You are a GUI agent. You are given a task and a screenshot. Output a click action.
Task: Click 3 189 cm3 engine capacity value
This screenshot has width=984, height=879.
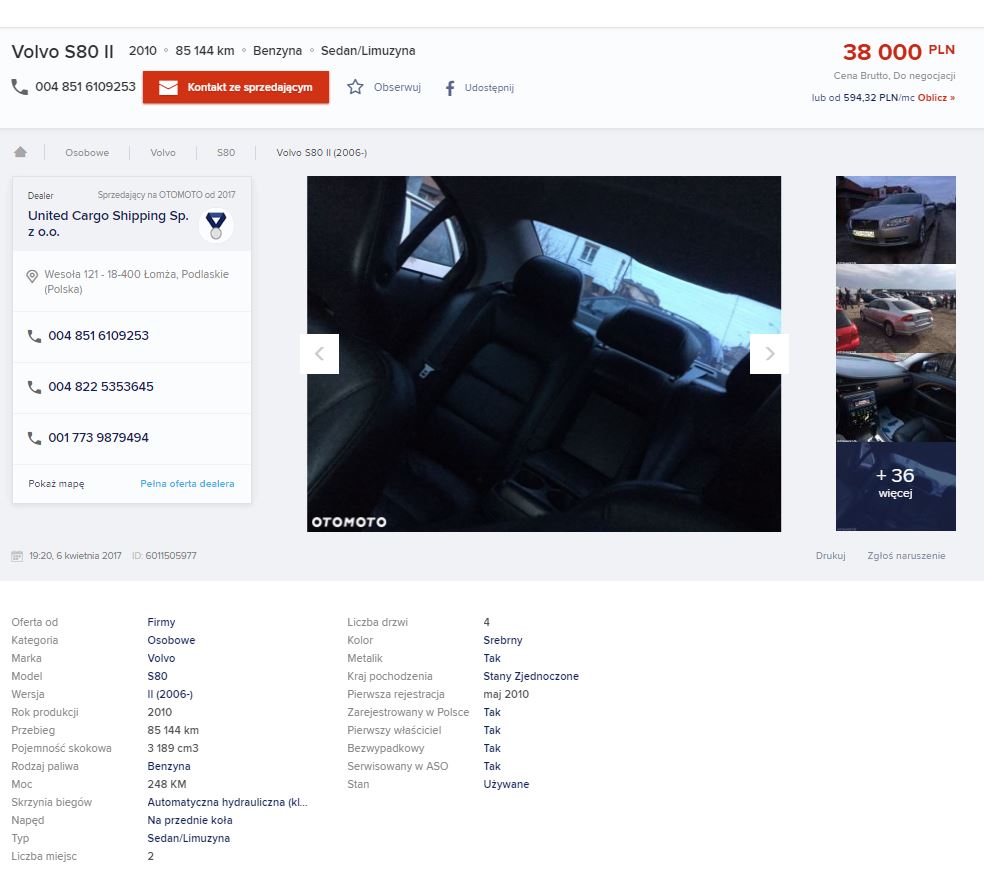click(173, 748)
